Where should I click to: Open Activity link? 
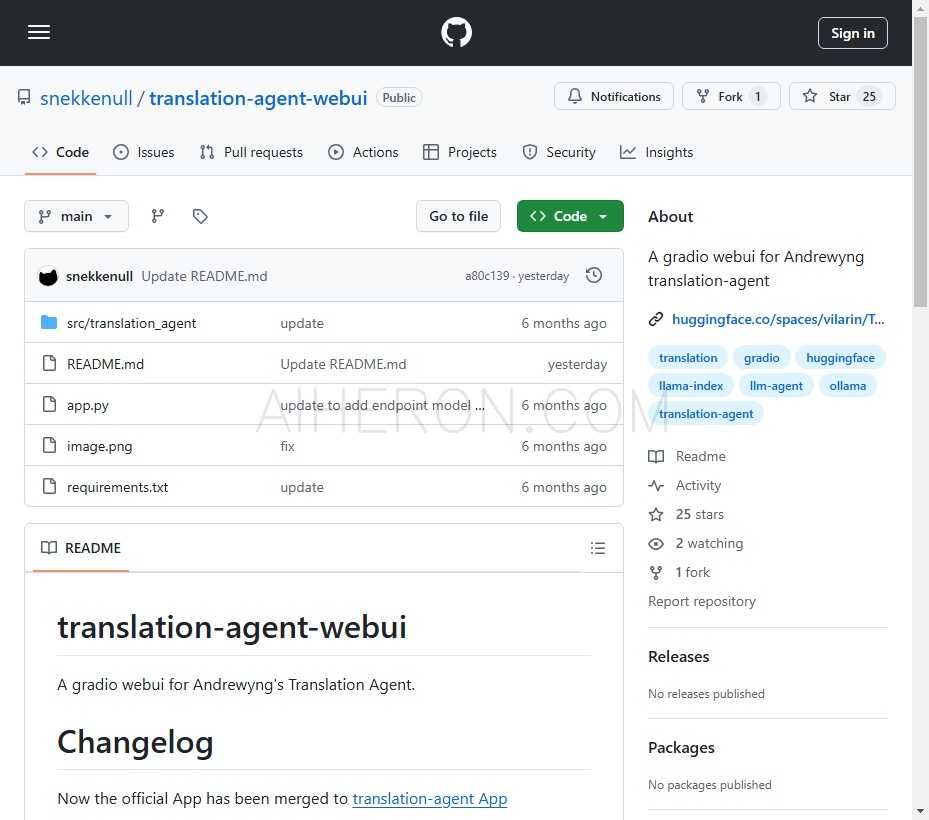tap(685, 485)
